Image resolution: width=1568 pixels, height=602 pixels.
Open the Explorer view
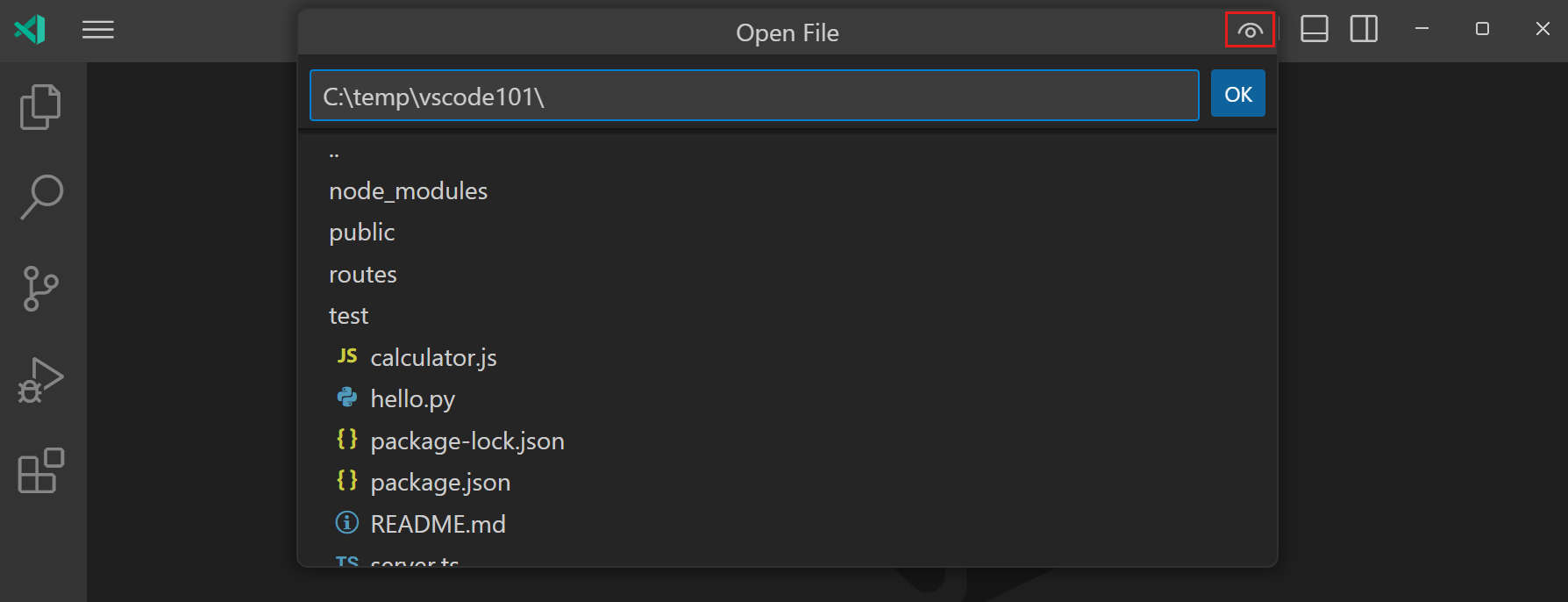(39, 105)
